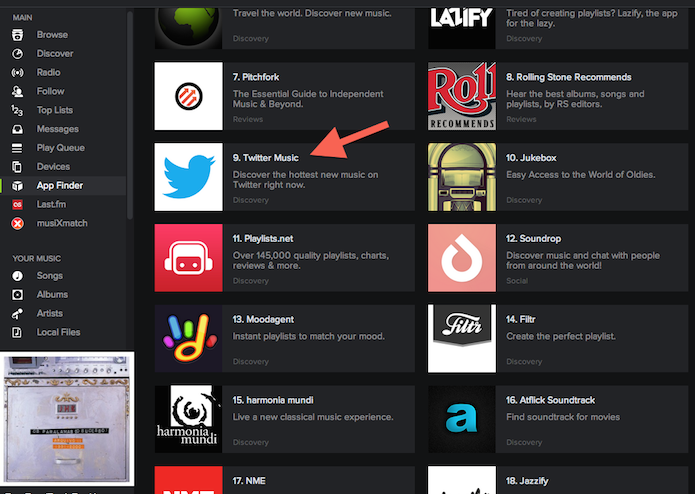Open Messages in sidebar
Viewport: 695px width, 494px height.
[x=58, y=129]
